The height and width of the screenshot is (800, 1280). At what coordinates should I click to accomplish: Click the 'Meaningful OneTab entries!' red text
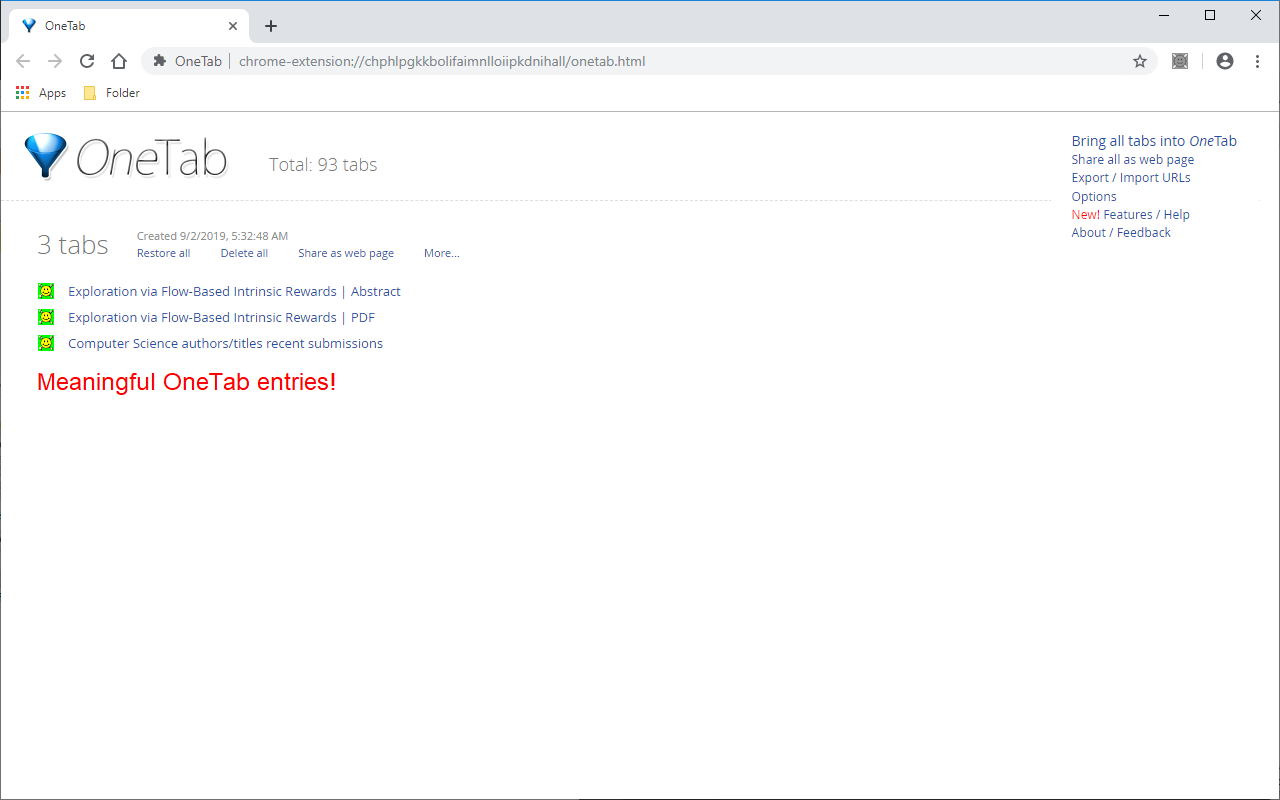click(186, 382)
